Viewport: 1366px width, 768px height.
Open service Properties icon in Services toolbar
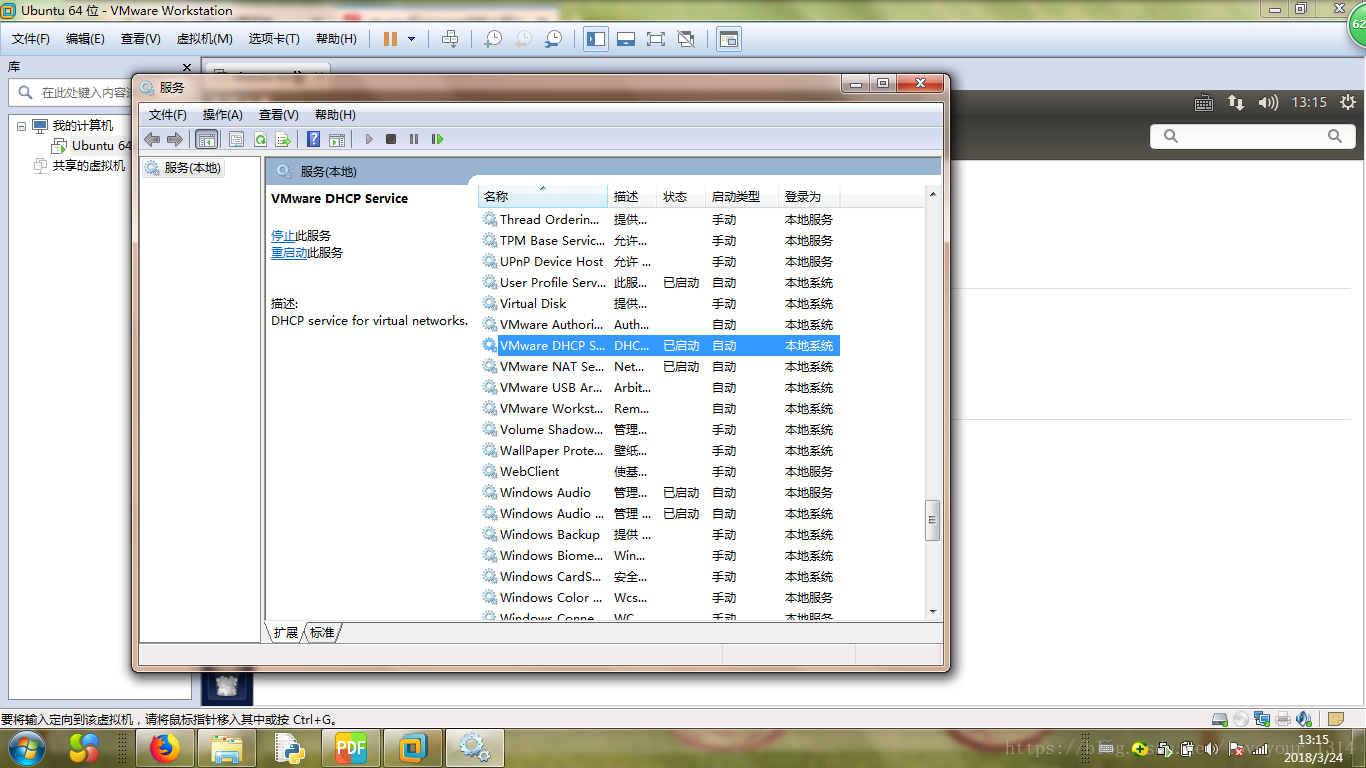[x=236, y=139]
